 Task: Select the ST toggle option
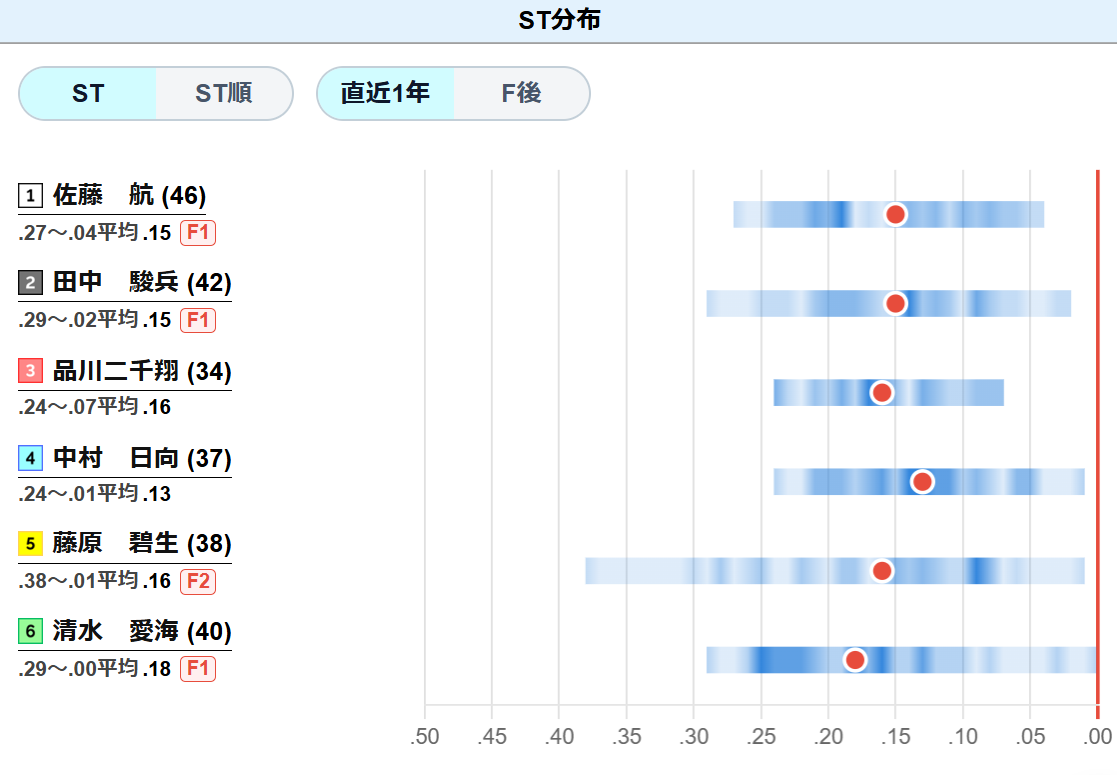coord(88,93)
